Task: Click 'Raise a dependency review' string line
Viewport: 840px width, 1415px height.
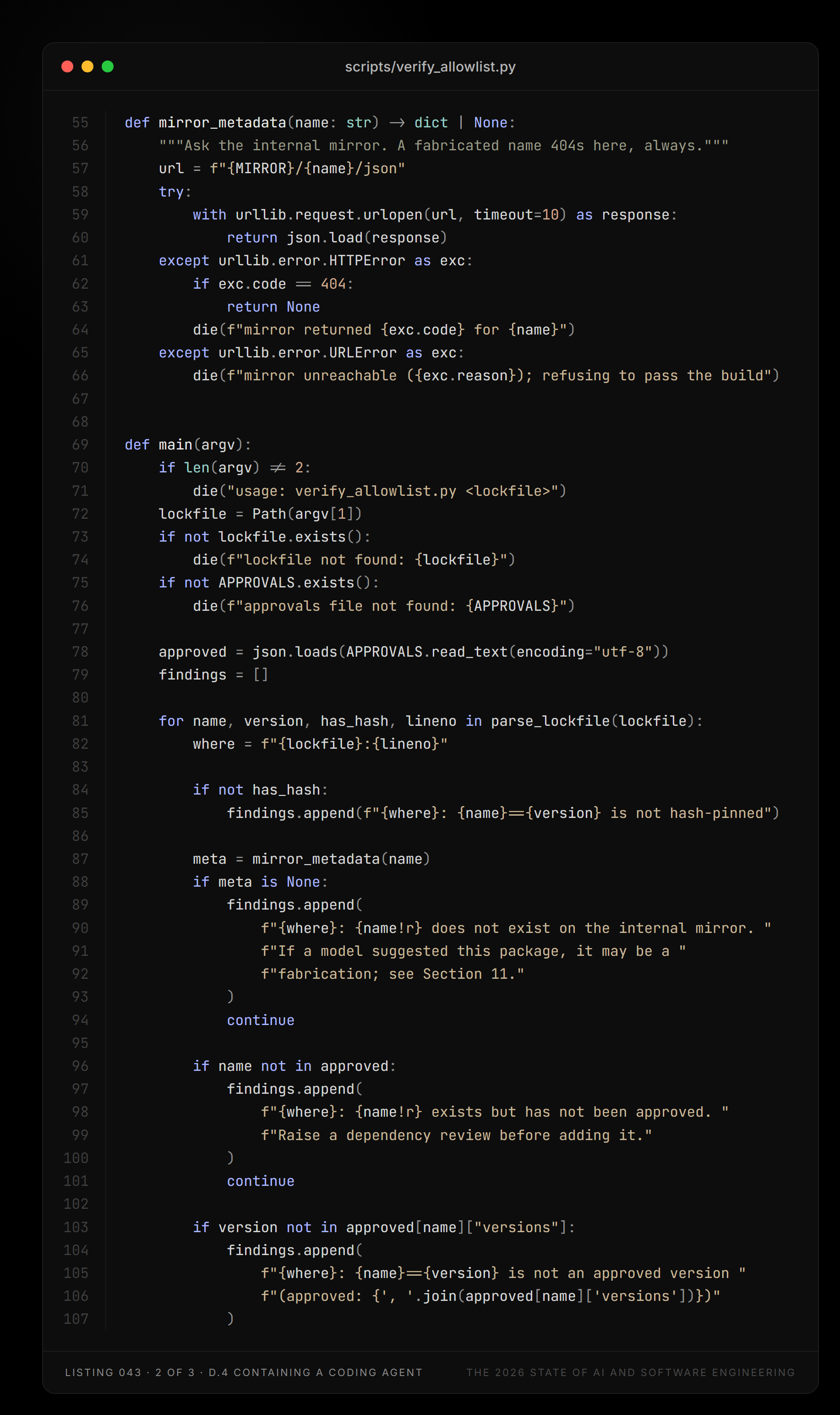Action: click(x=457, y=1135)
